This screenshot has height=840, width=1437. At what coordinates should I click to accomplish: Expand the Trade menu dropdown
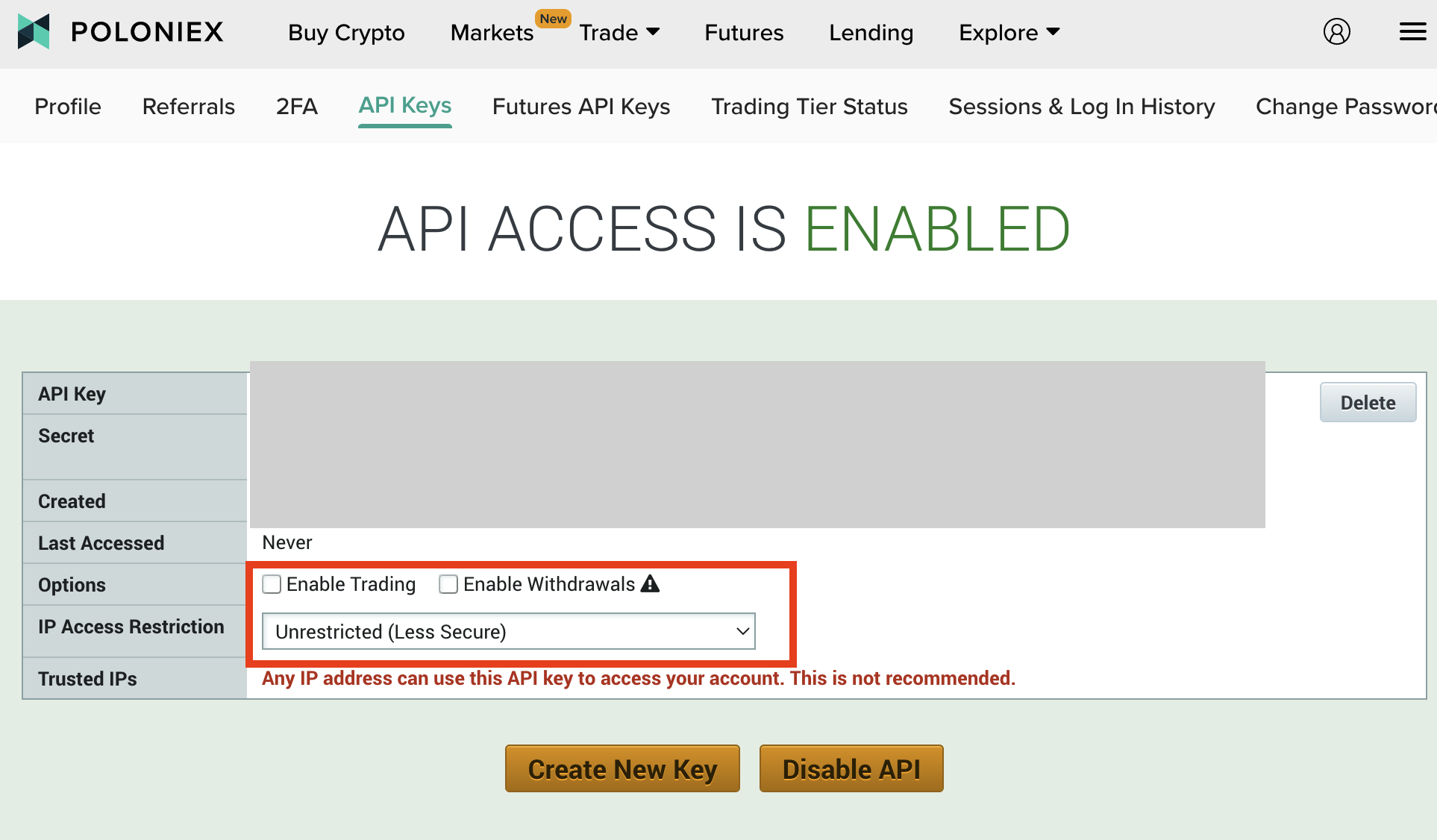pos(619,33)
